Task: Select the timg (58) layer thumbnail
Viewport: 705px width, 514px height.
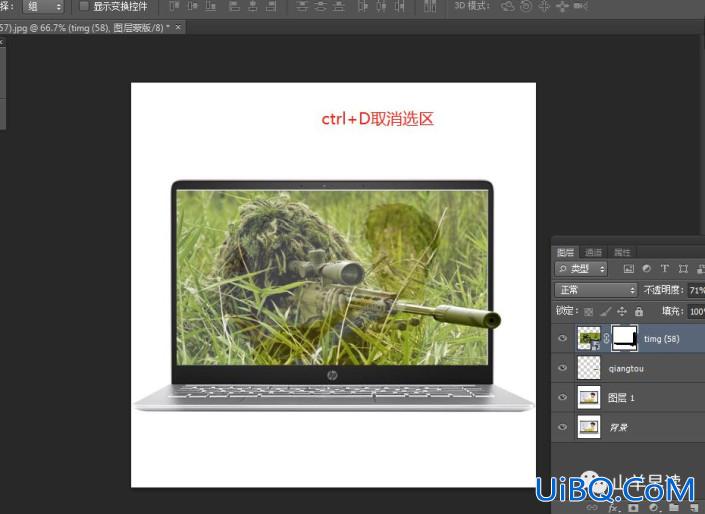Action: [589, 339]
